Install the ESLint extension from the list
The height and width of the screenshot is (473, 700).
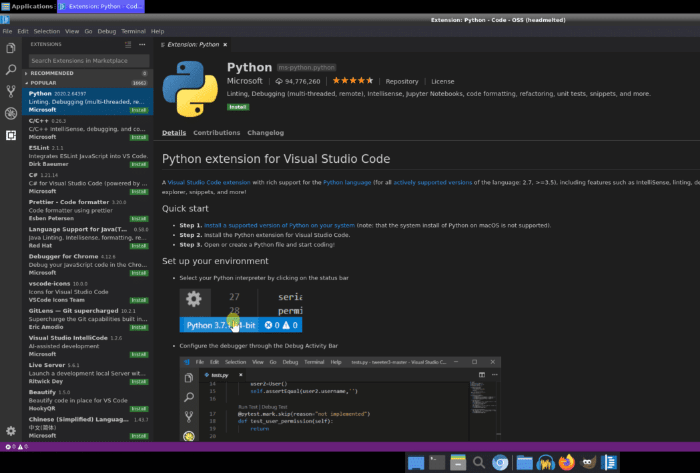(x=139, y=165)
